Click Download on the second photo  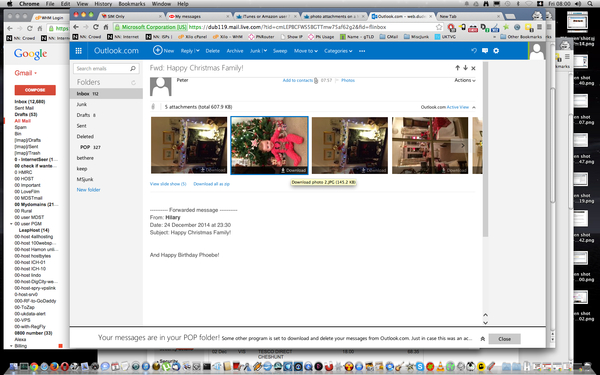tap(294, 170)
